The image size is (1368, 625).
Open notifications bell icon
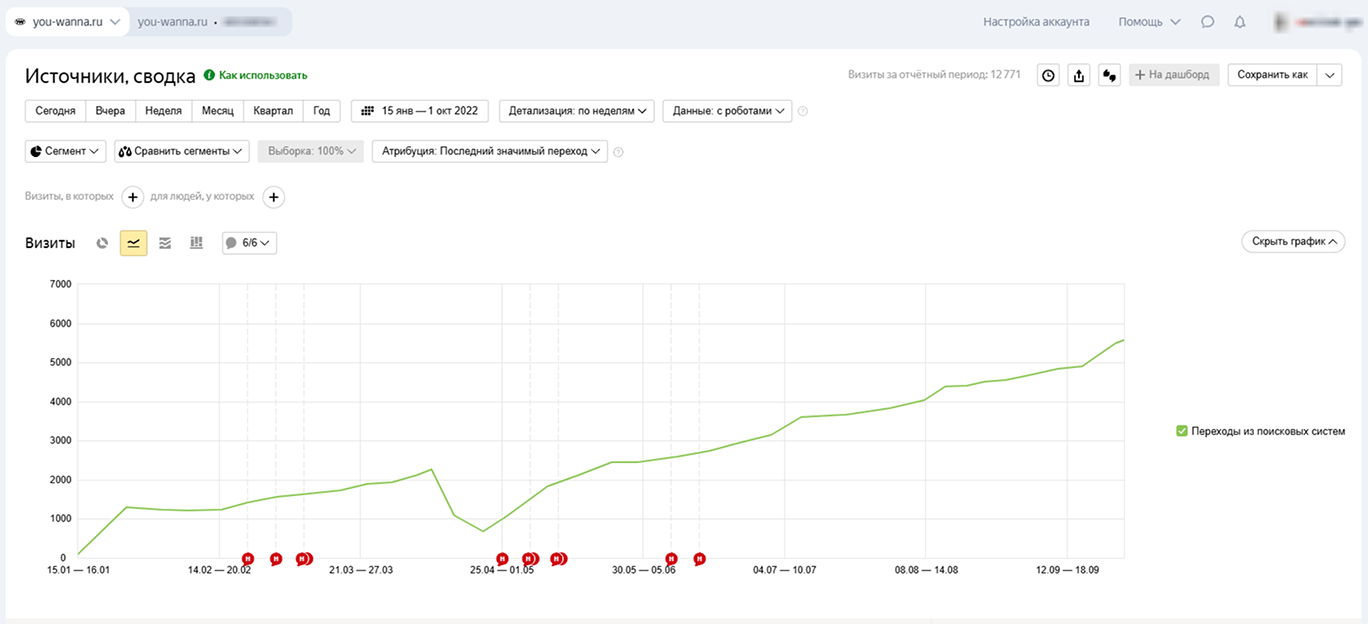[x=1240, y=22]
